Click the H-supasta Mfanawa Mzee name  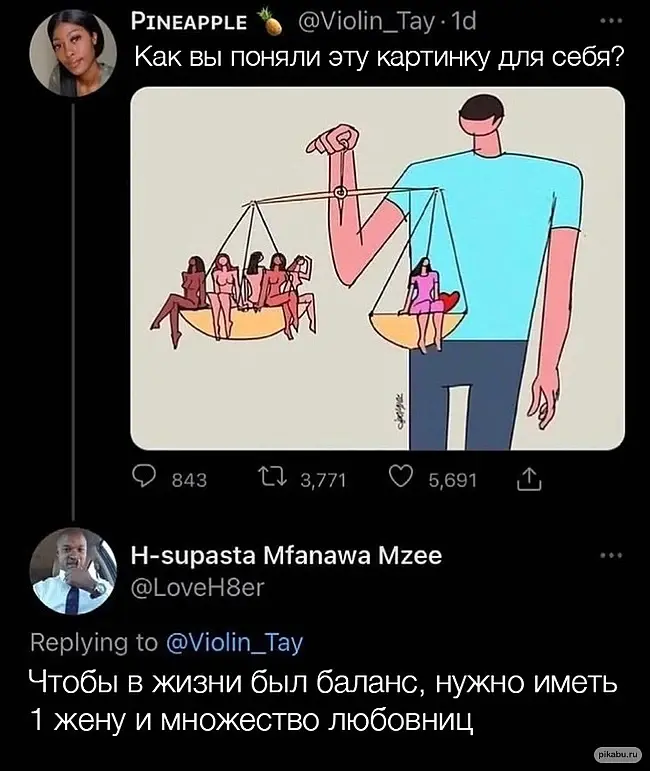(x=287, y=556)
